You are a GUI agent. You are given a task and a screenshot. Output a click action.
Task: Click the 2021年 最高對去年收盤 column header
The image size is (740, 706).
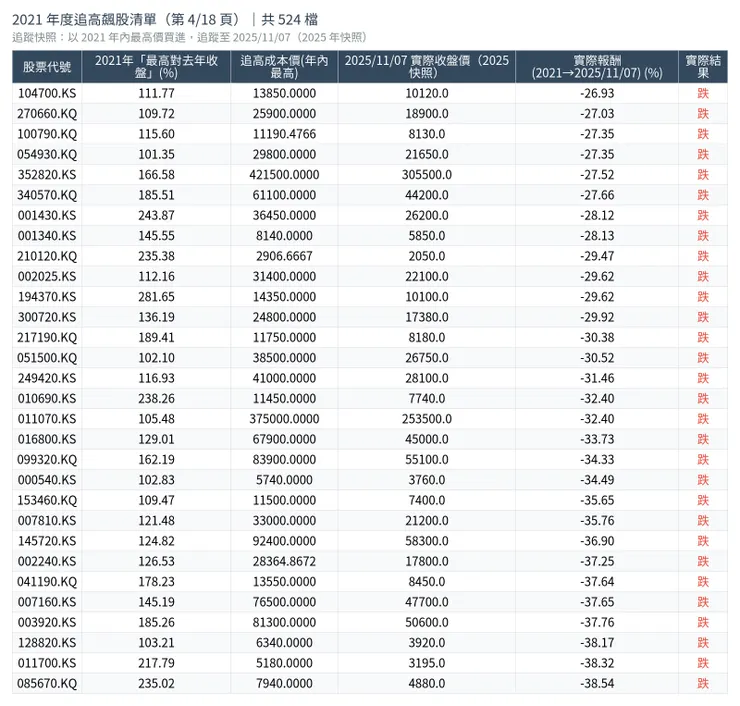point(156,67)
